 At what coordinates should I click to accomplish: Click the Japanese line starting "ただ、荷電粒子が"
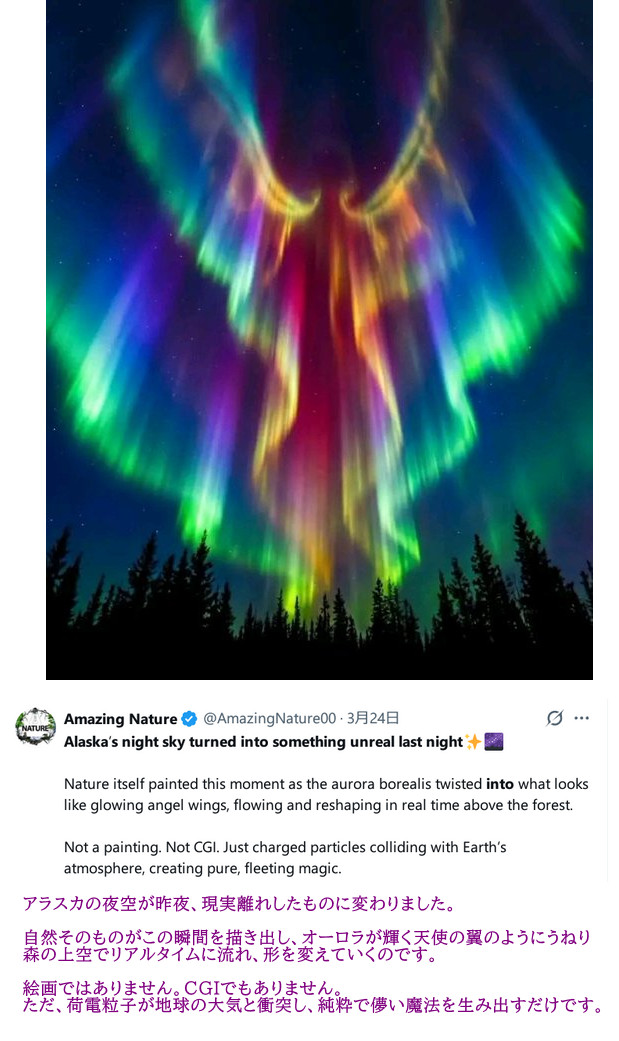tap(312, 1006)
